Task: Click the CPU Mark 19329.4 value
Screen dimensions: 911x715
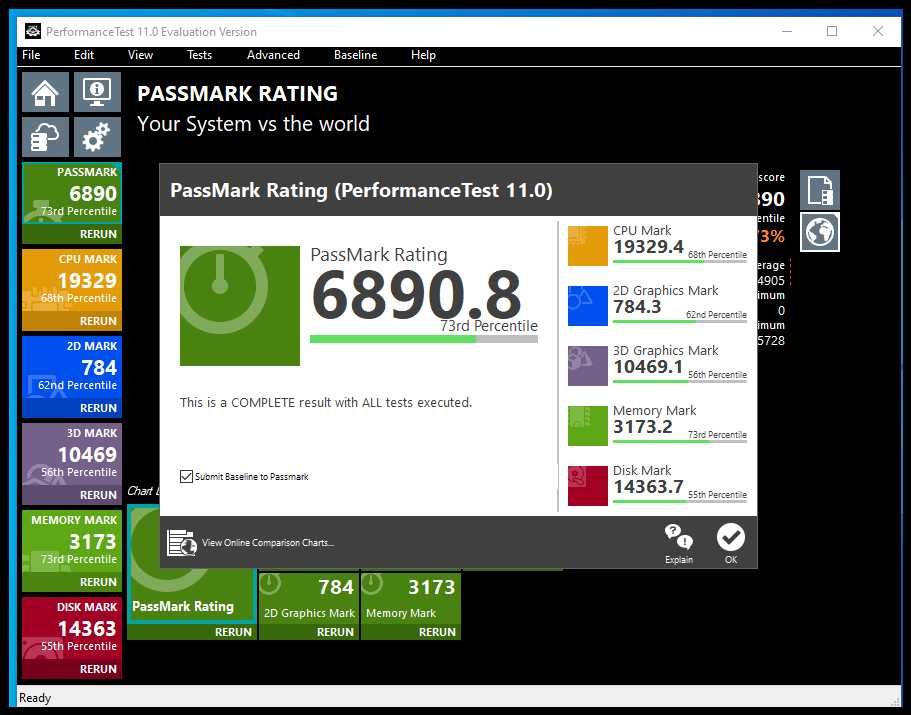Action: (648, 247)
